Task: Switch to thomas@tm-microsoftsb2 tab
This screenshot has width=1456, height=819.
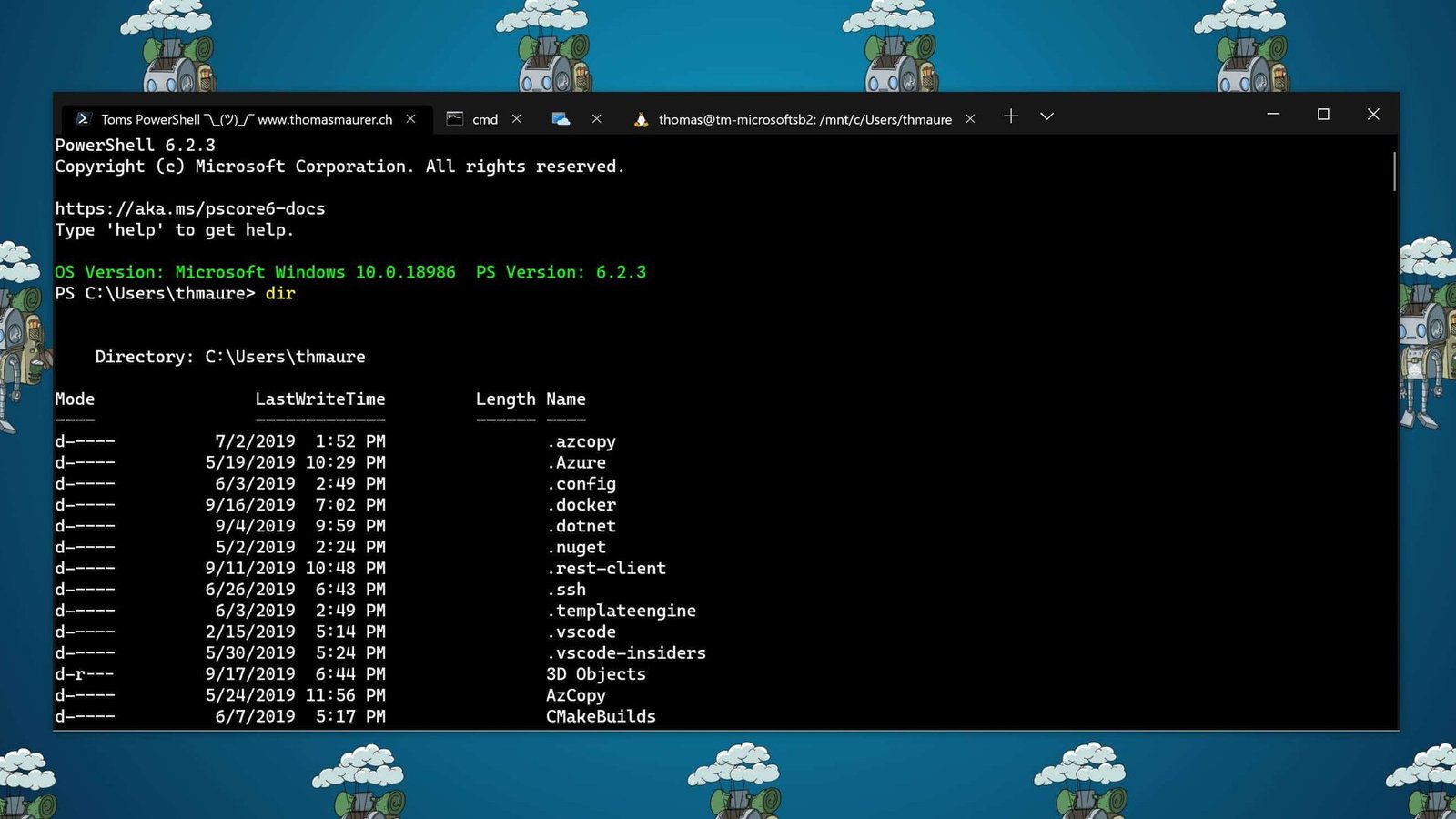Action: (805, 119)
